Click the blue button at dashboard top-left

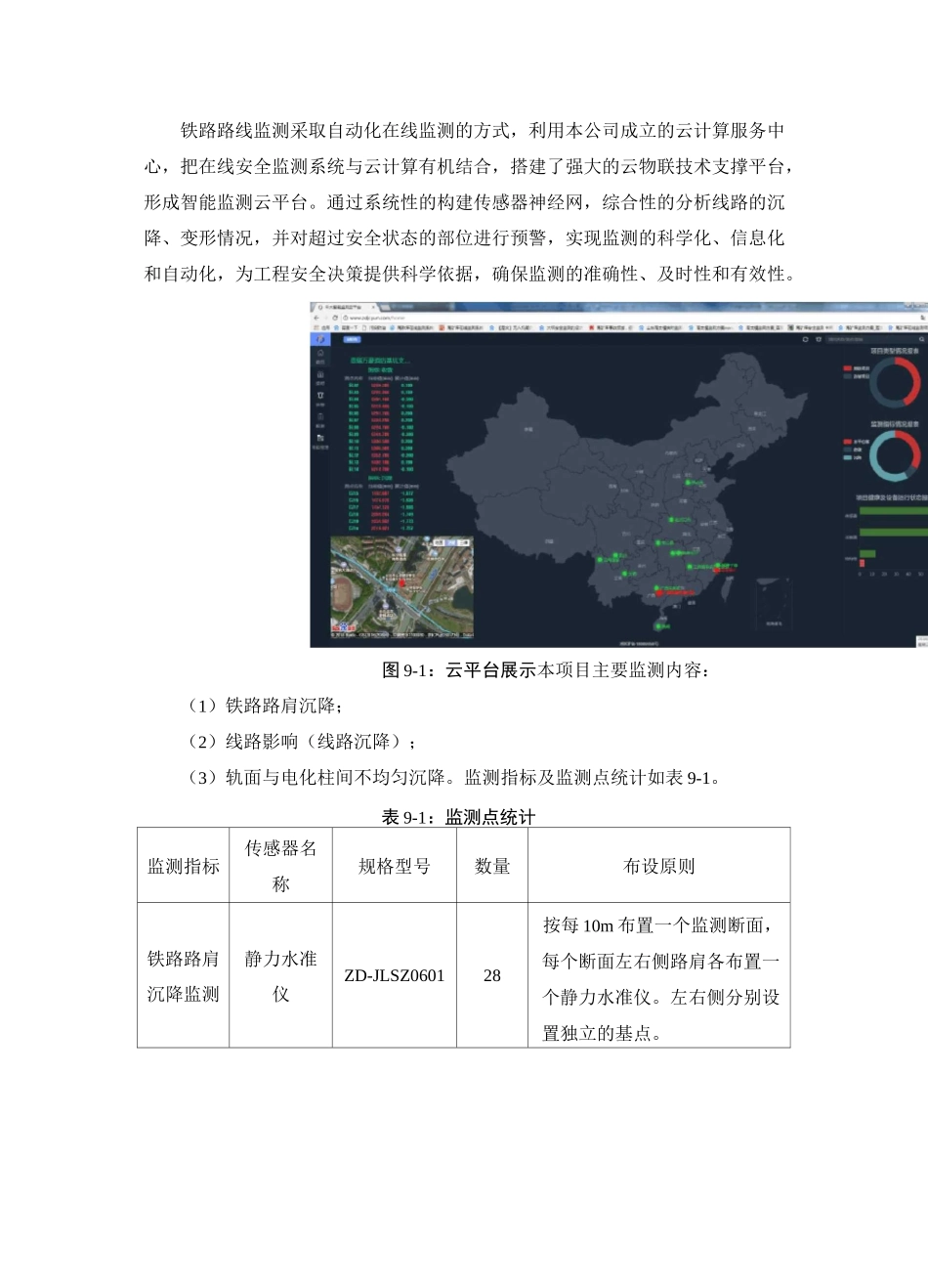tap(352, 339)
